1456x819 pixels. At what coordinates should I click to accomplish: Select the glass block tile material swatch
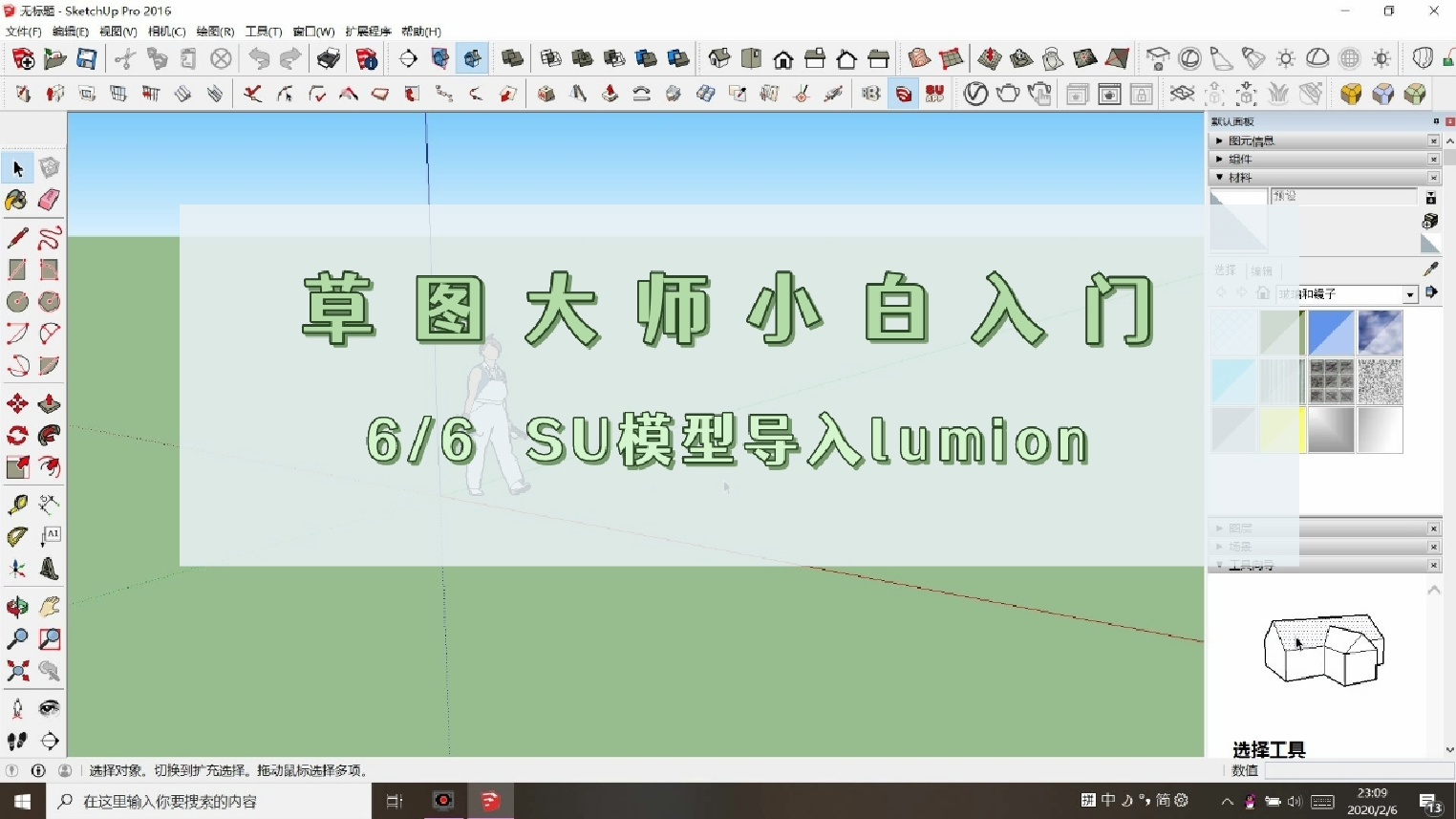pos(1331,381)
